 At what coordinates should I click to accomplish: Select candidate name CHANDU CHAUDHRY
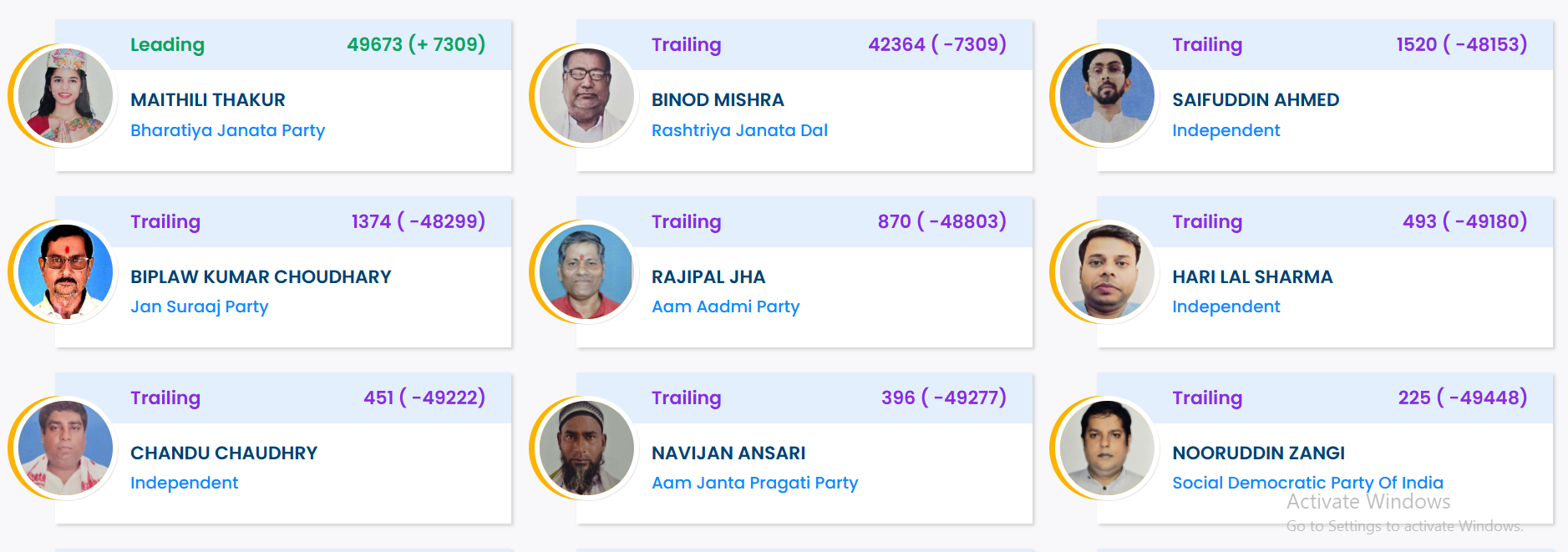point(224,453)
